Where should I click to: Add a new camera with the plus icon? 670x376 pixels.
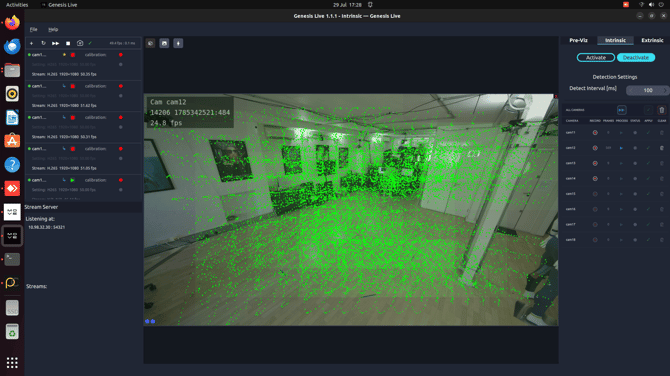point(31,43)
